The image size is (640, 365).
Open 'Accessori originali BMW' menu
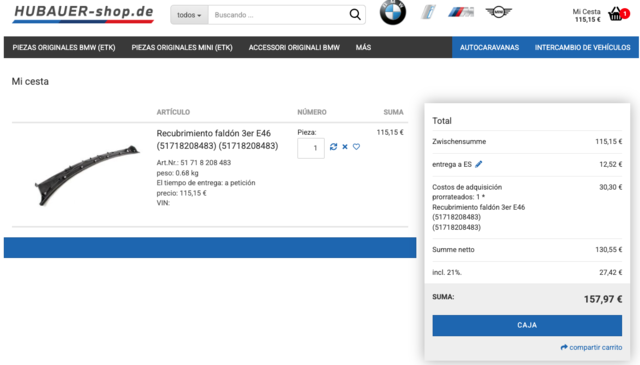point(294,47)
